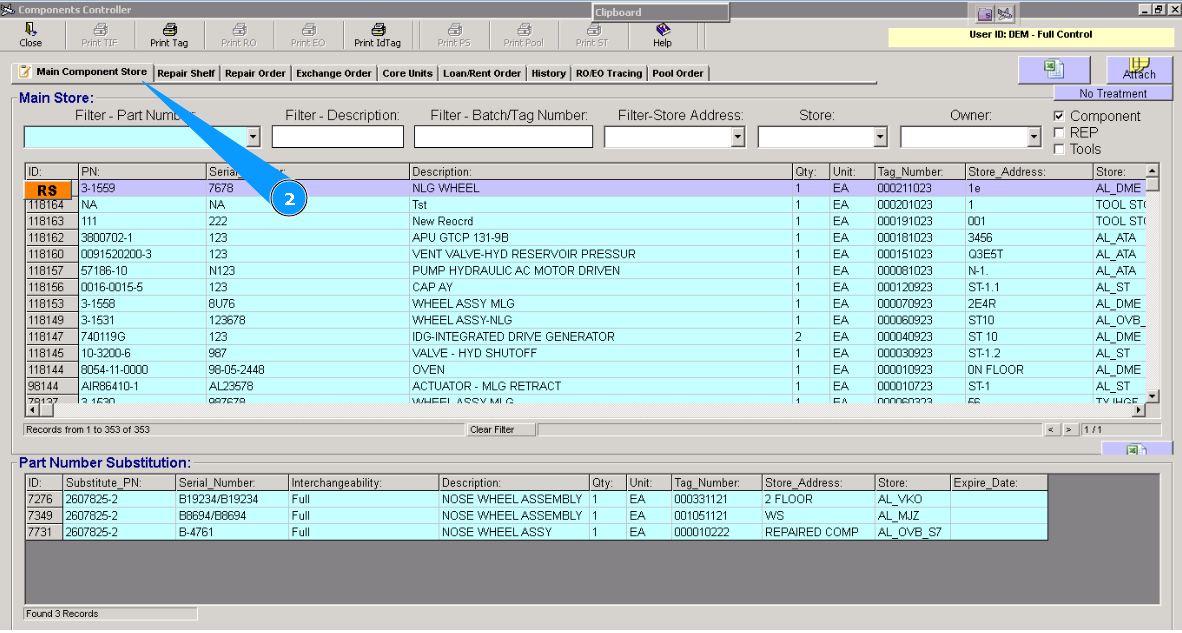Click the Main Store horizontal scrollbar

tap(590, 409)
